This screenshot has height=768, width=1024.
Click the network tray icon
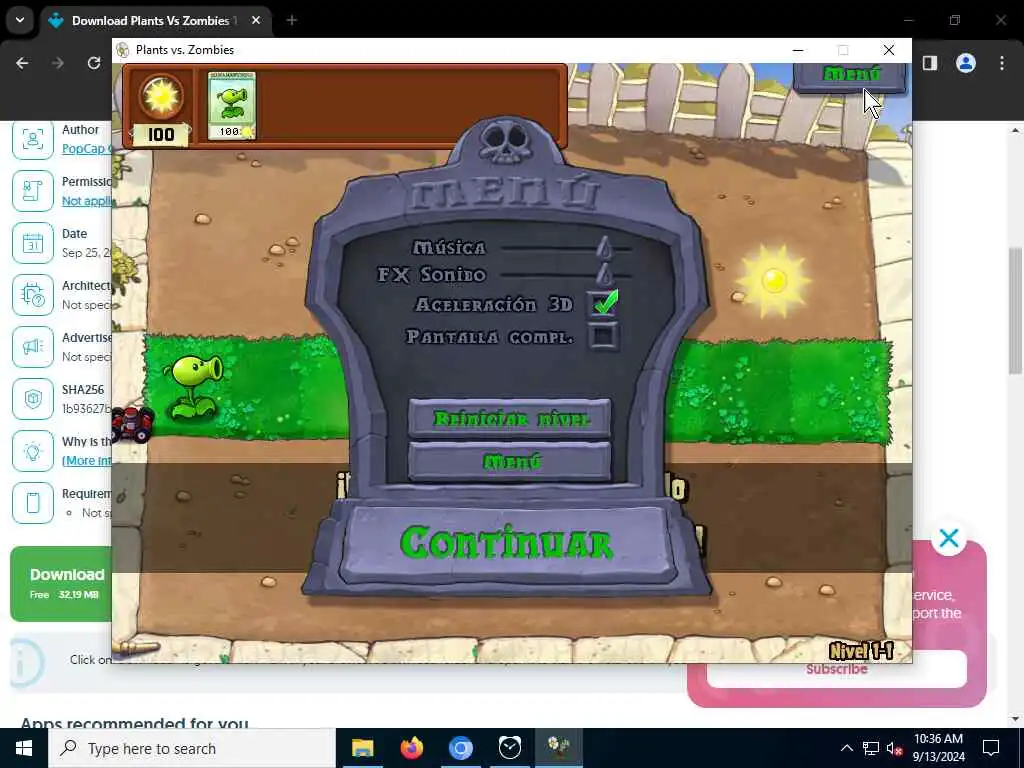click(871, 748)
